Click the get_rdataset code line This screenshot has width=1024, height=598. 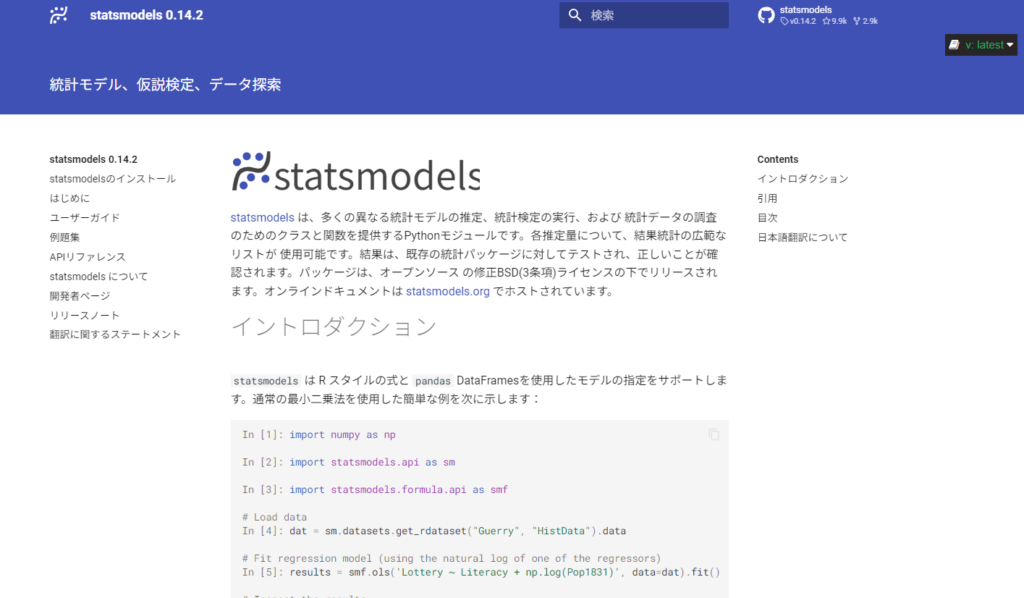point(434,531)
